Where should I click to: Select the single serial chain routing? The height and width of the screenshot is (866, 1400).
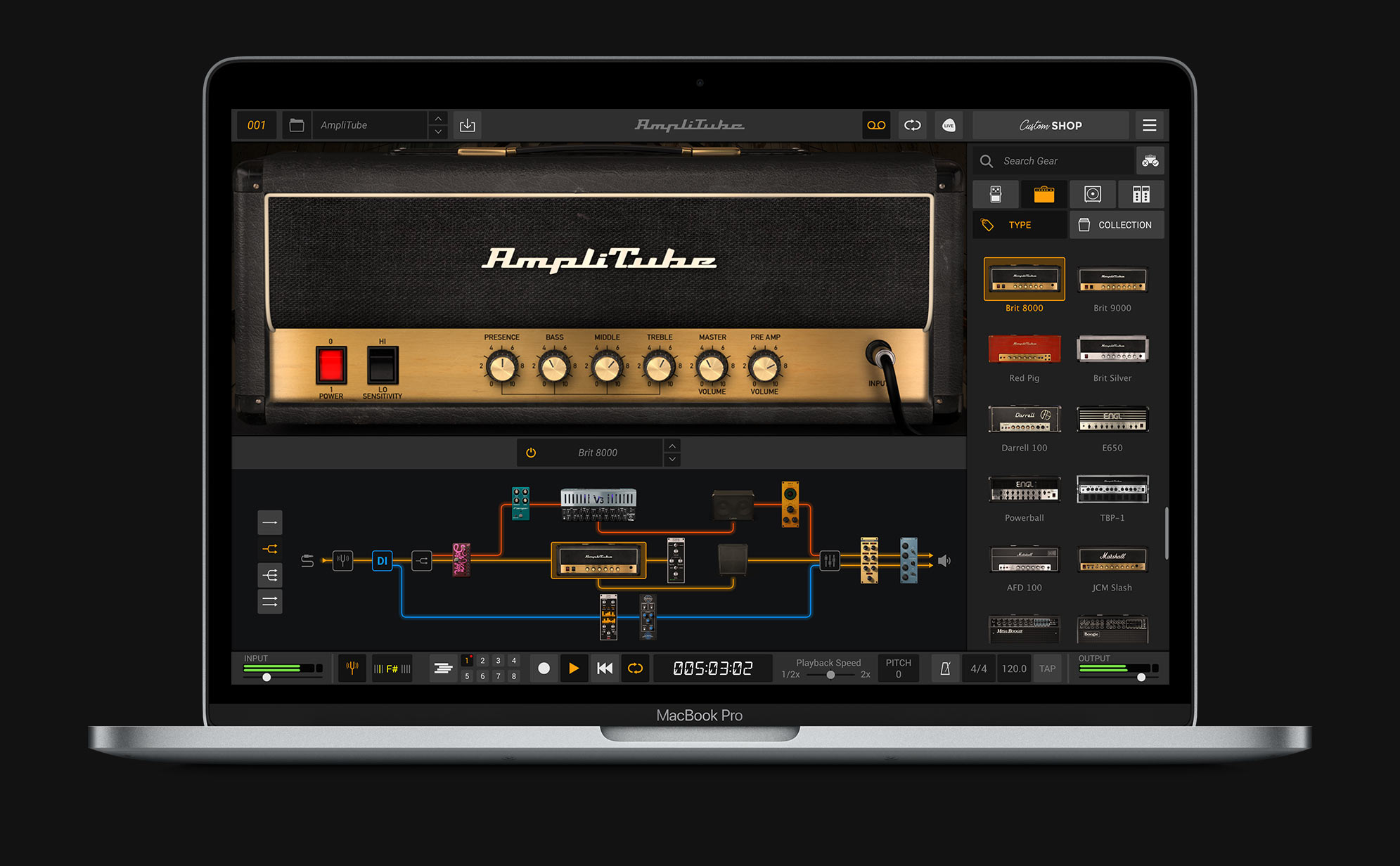point(270,522)
